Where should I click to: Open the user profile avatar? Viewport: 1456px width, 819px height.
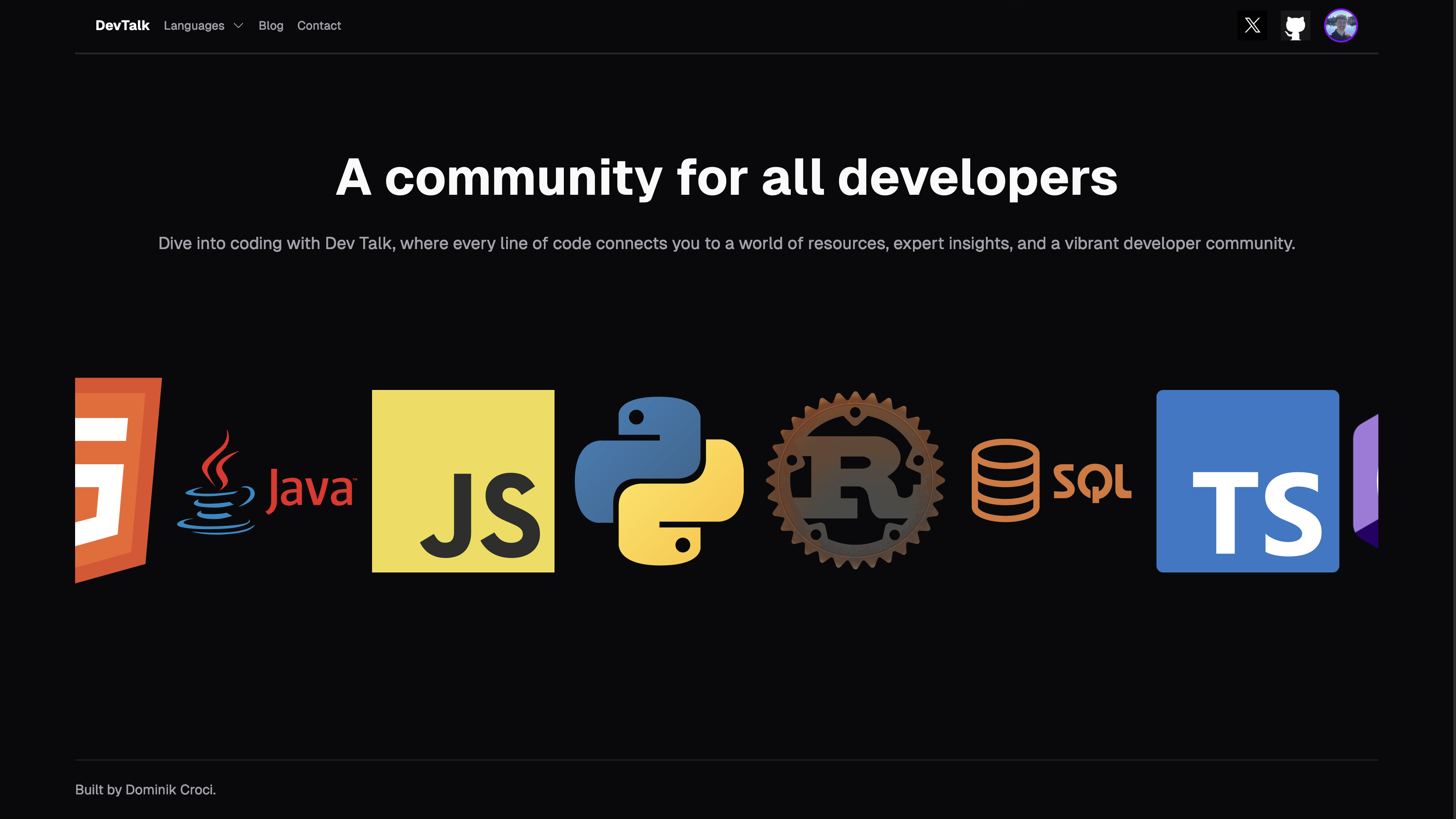tap(1341, 25)
